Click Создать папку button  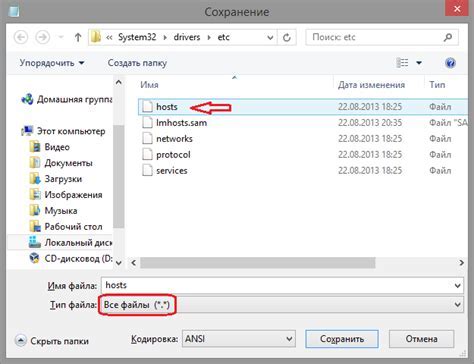[x=137, y=63]
